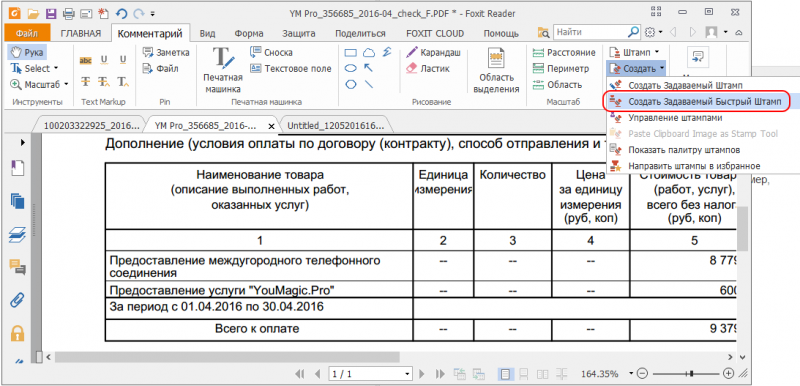Open the layers panel icon
Viewport: 800px width, 386px height.
(x=17, y=235)
